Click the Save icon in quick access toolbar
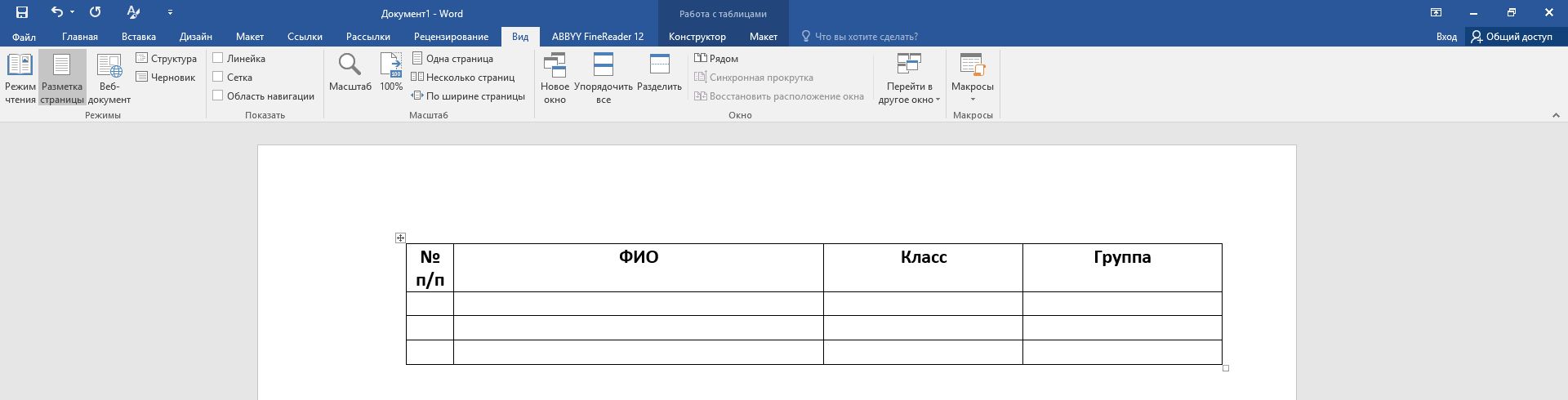 (22, 13)
